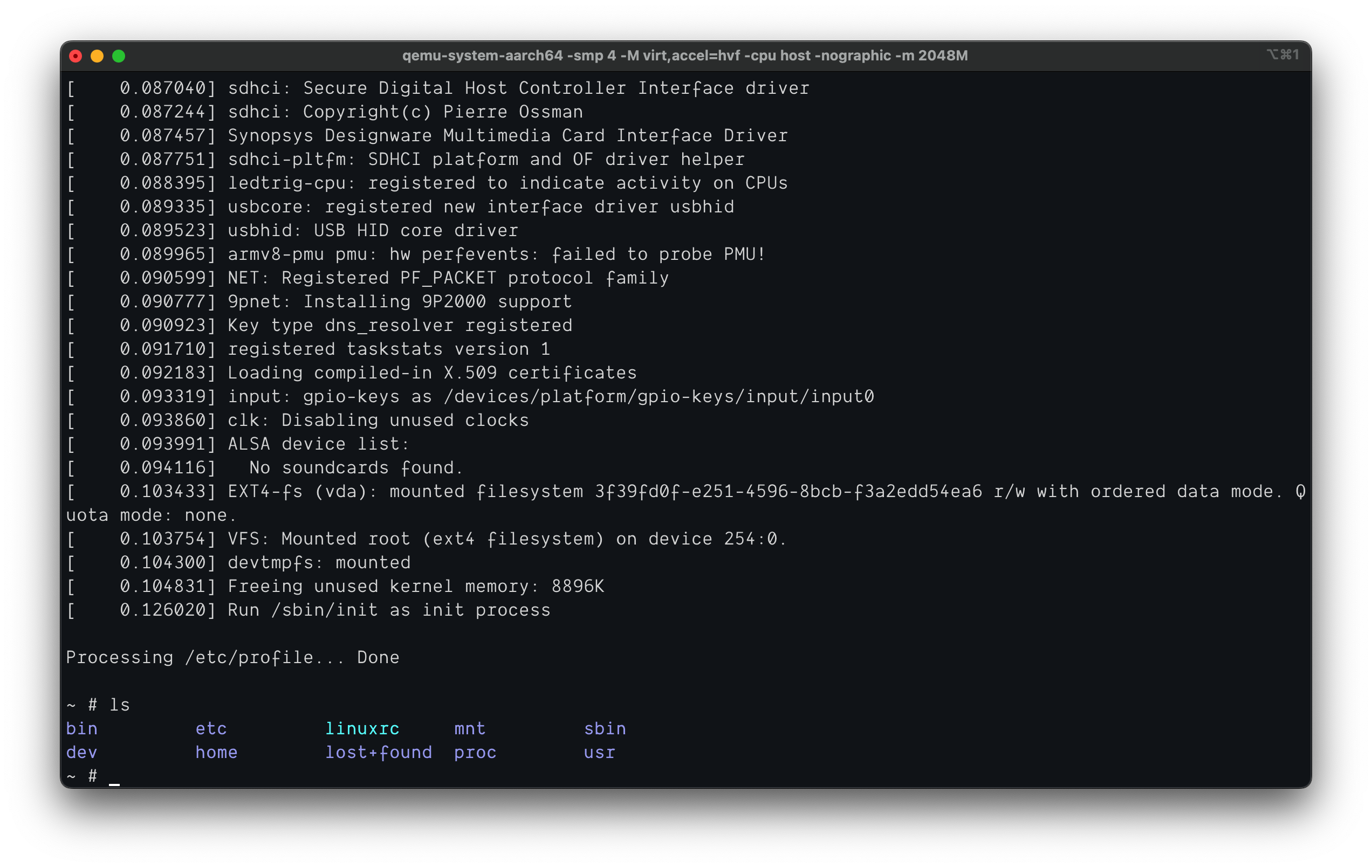This screenshot has height=868, width=1372.
Task: Click the 'mnt' directory name
Action: click(x=470, y=728)
